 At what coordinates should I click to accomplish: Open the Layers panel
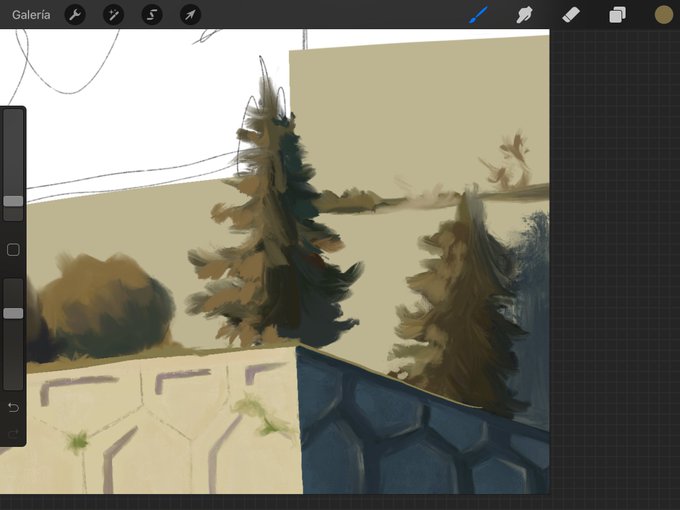tap(618, 15)
